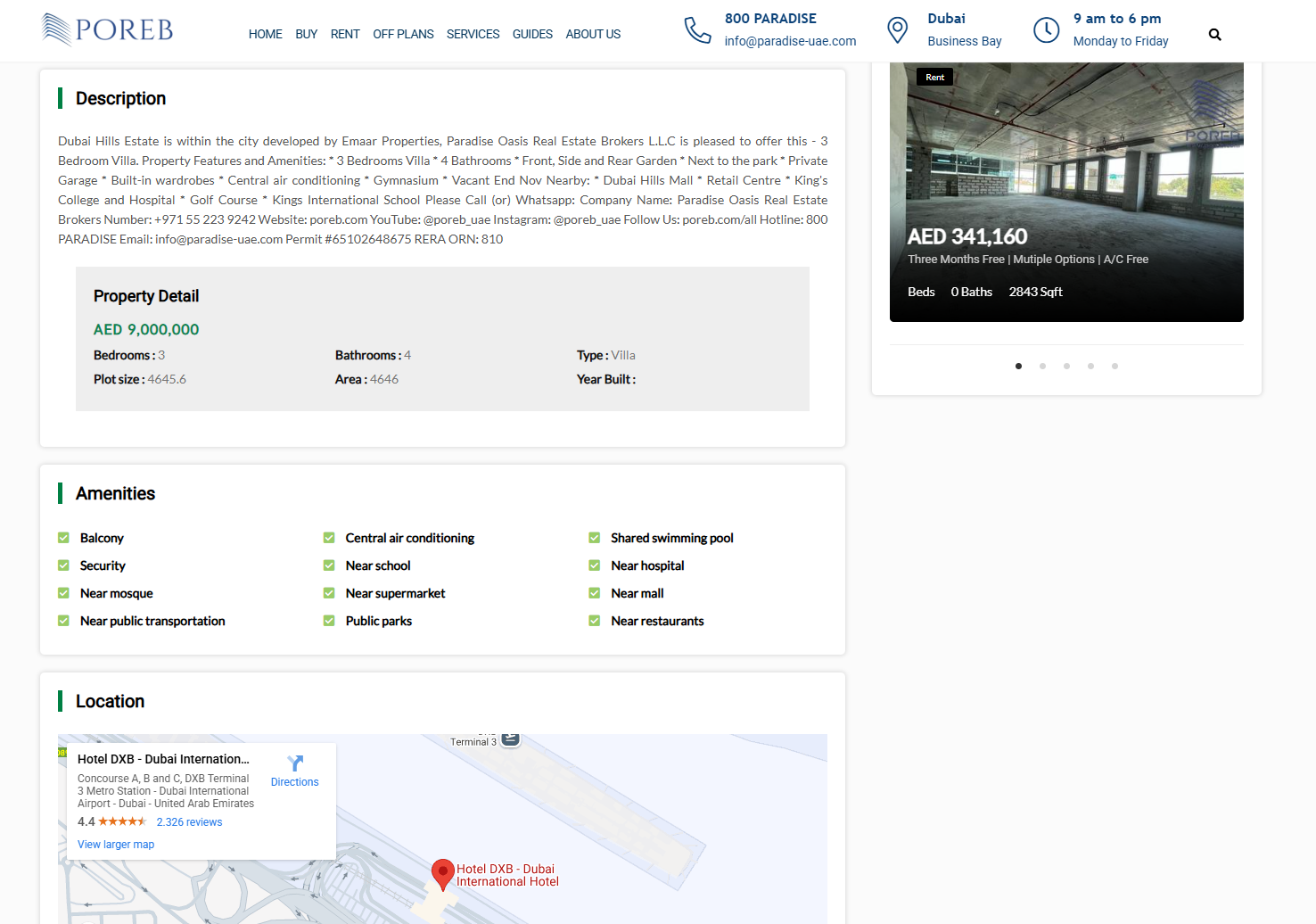Click the 2,326 reviews link
Image resolution: width=1316 pixels, height=924 pixels.
(x=189, y=821)
